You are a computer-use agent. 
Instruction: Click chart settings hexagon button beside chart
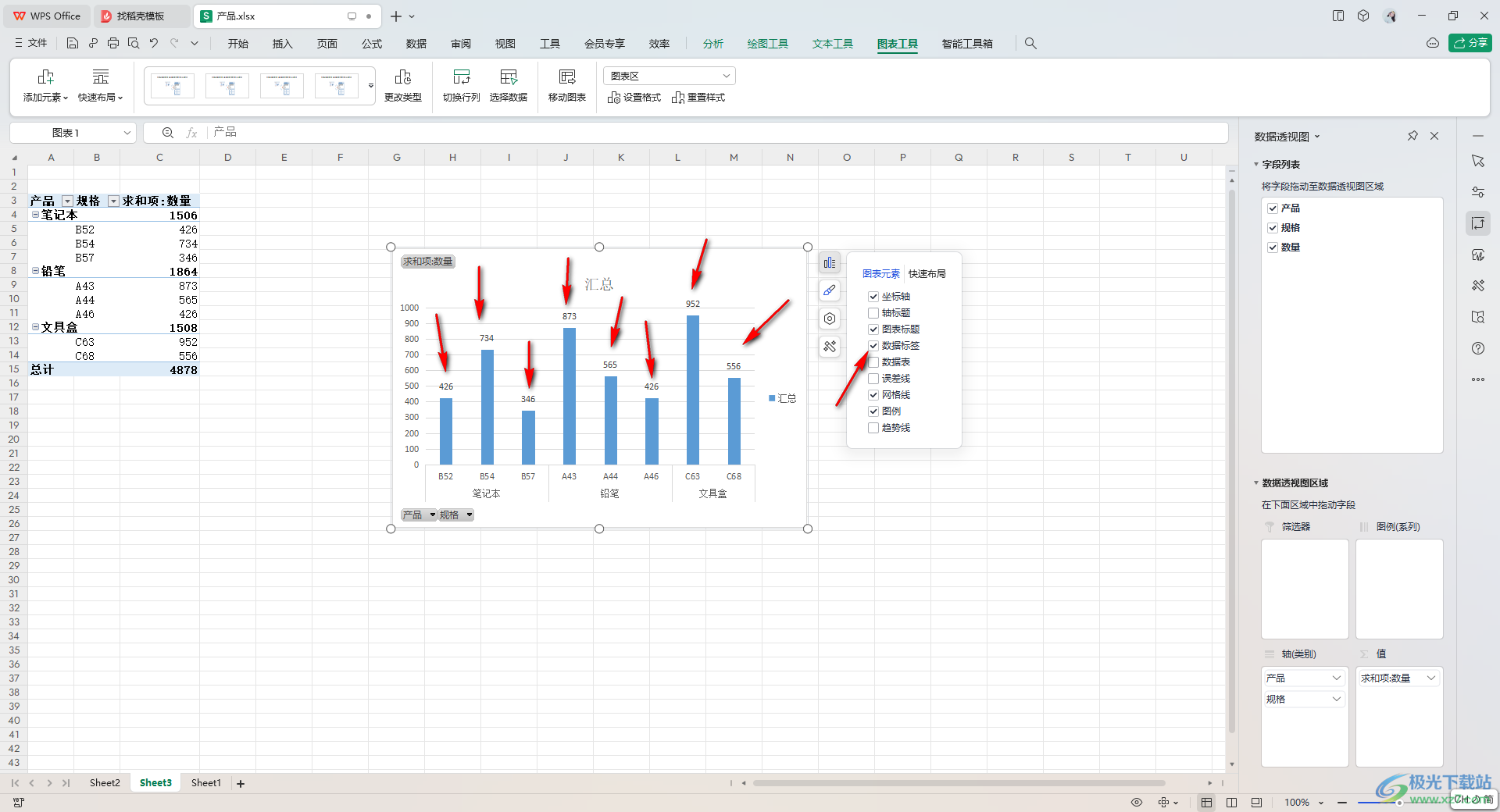click(x=830, y=319)
